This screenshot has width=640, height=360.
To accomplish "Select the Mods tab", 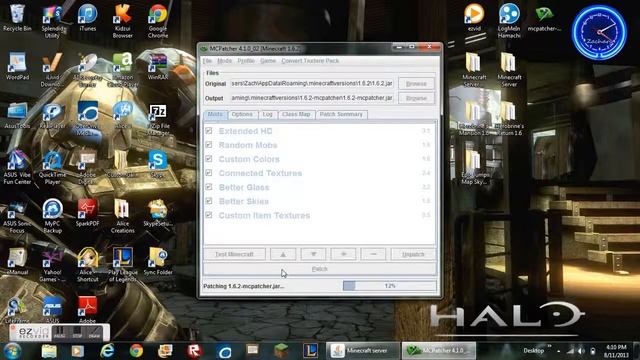I will [x=215, y=114].
